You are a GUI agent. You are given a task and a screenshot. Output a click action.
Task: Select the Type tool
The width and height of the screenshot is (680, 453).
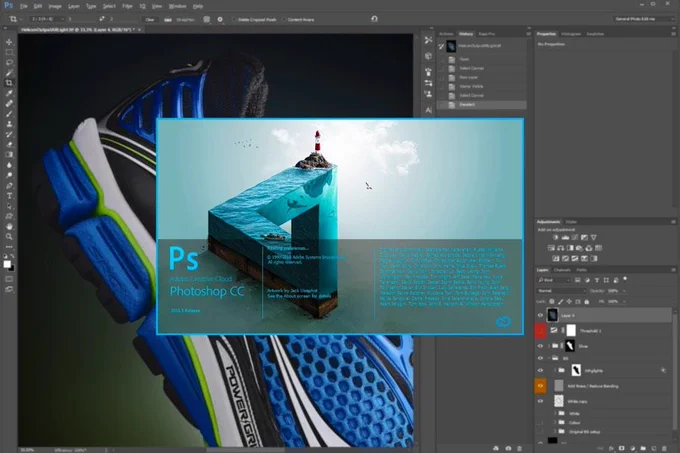9,196
